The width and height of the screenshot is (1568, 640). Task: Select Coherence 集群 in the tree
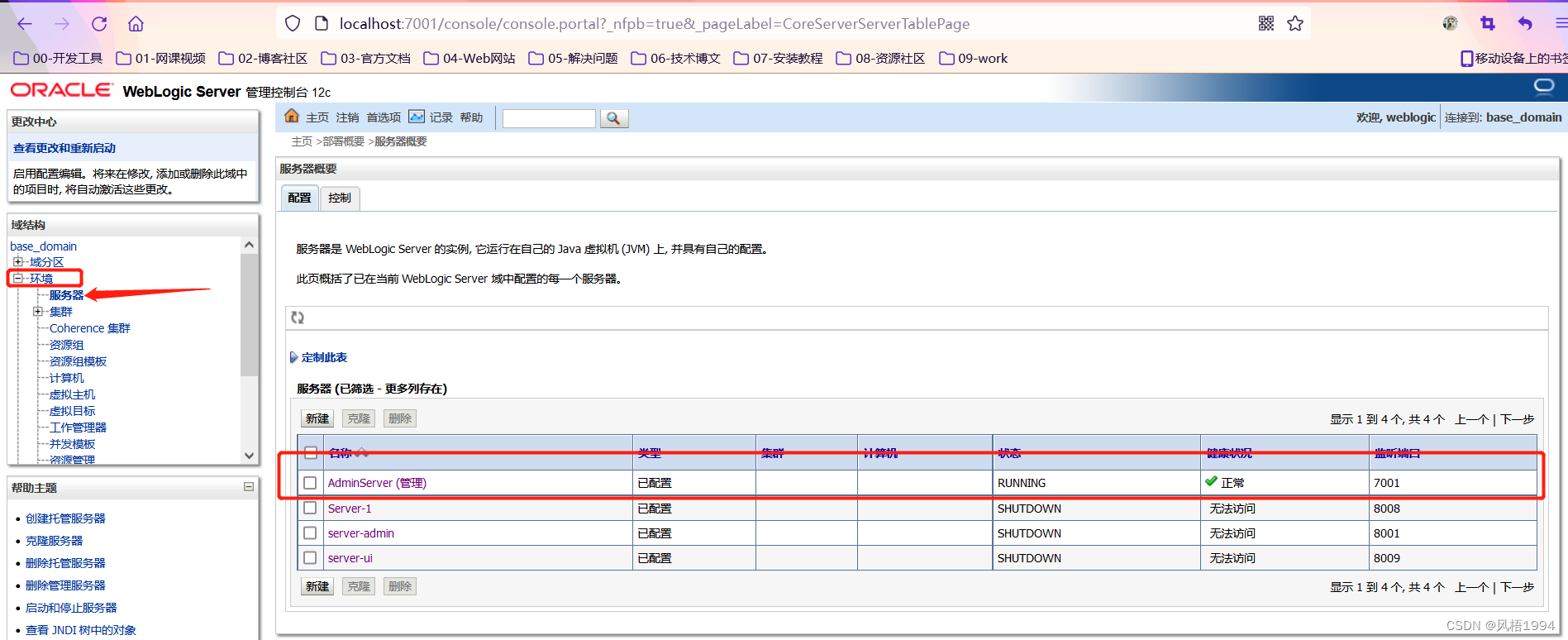coord(90,328)
